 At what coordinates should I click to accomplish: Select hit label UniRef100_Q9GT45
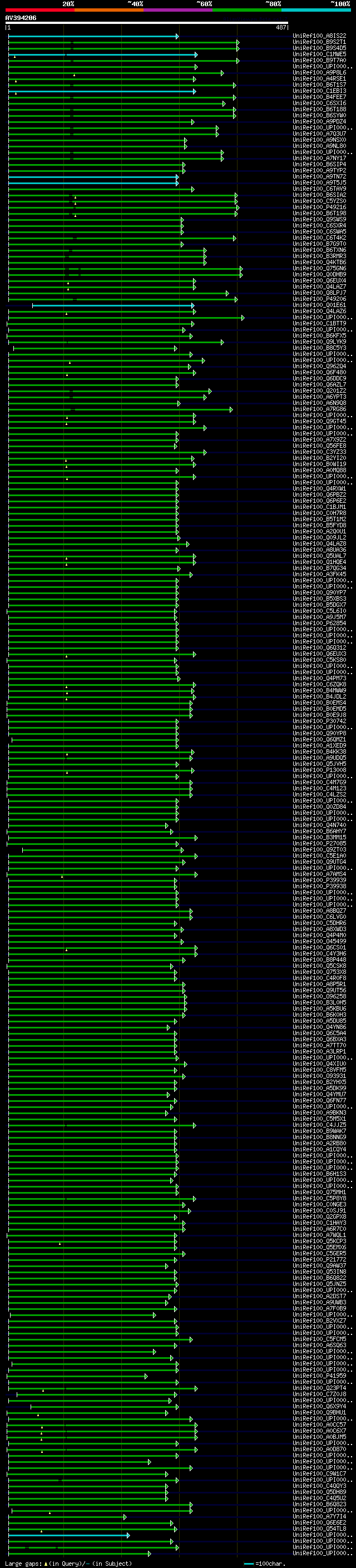click(319, 421)
